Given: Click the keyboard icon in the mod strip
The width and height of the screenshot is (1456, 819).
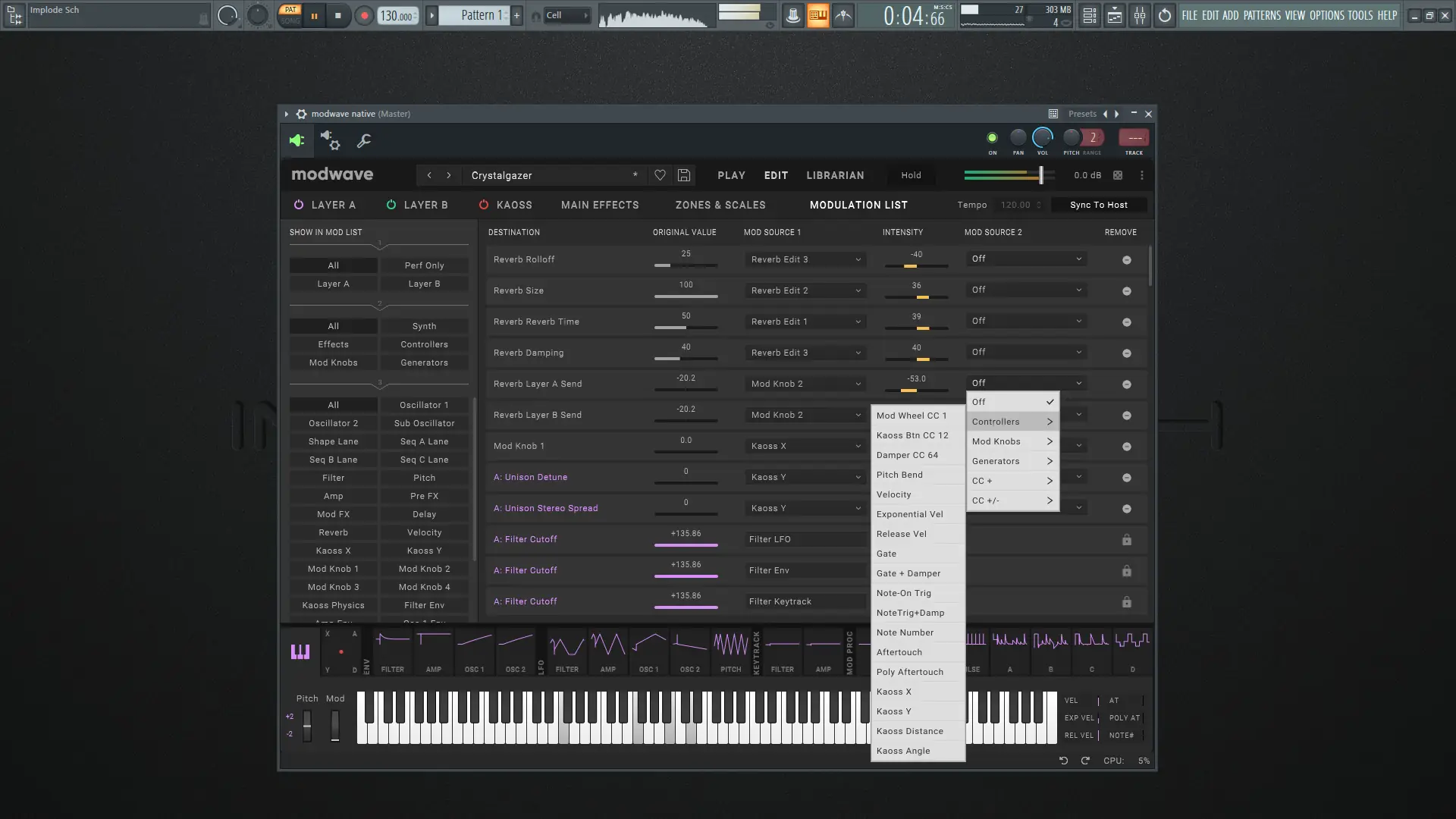Looking at the screenshot, I should 300,651.
